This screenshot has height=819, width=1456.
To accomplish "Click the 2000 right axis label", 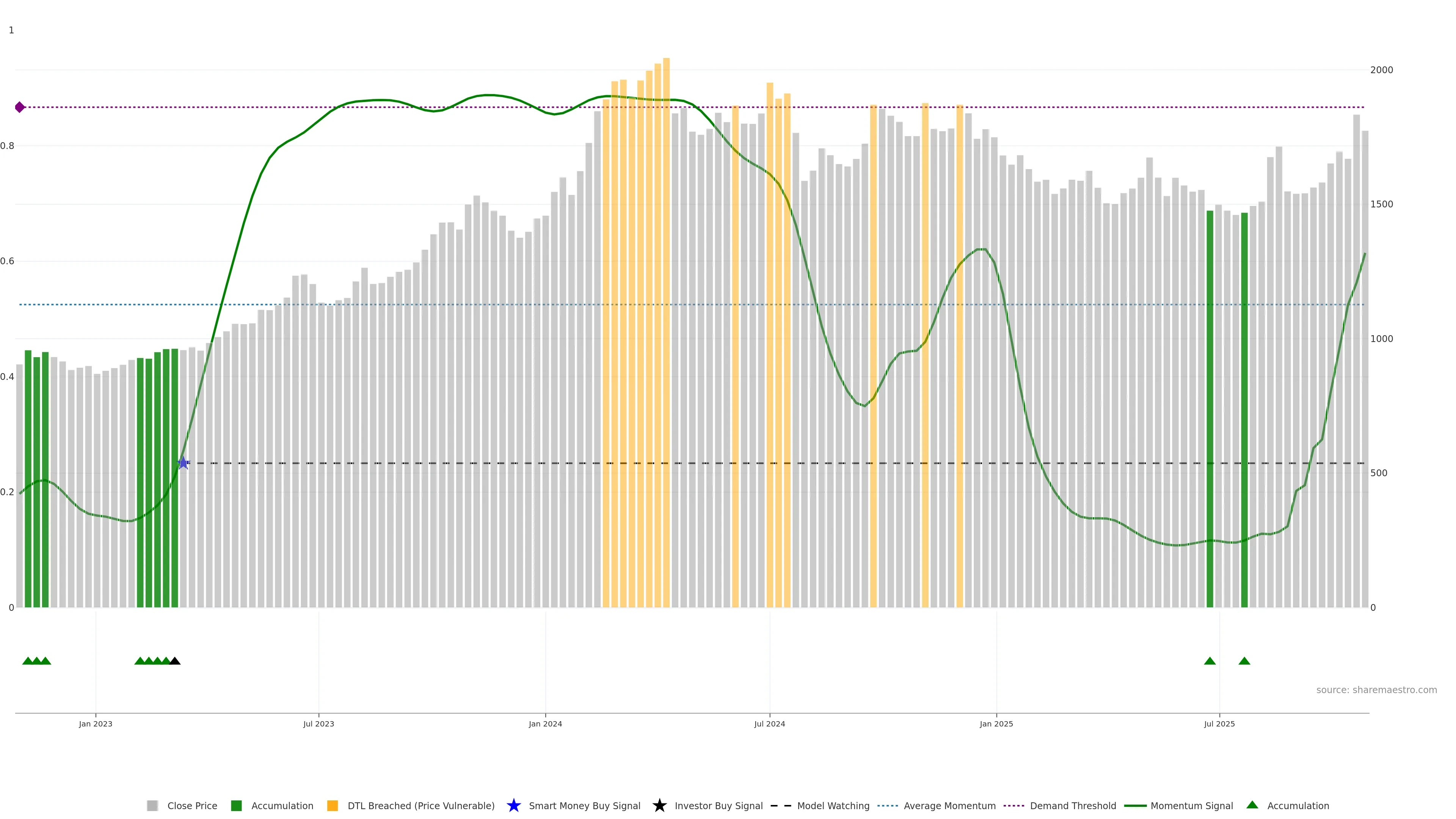I will (x=1381, y=70).
